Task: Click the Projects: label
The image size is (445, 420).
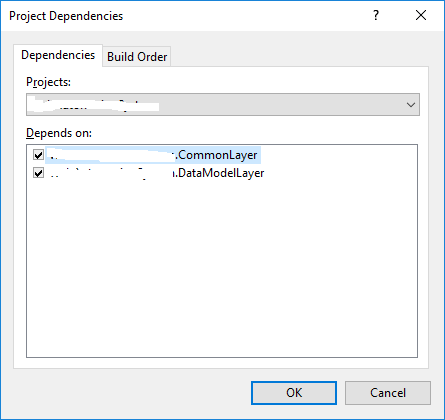Action: (x=48, y=82)
